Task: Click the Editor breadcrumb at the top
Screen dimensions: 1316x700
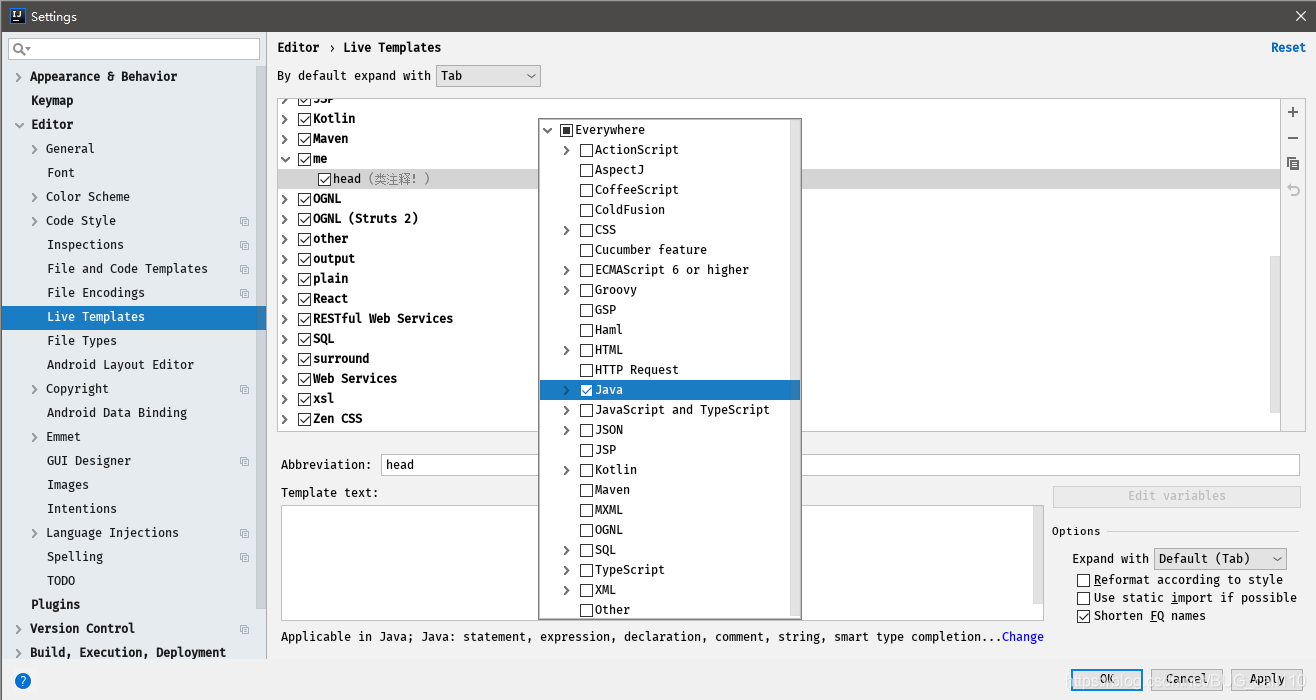Action: (x=299, y=47)
